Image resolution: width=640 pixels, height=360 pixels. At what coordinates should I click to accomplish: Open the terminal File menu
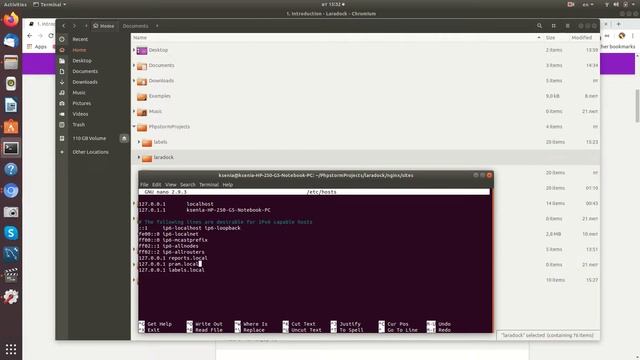click(144, 184)
